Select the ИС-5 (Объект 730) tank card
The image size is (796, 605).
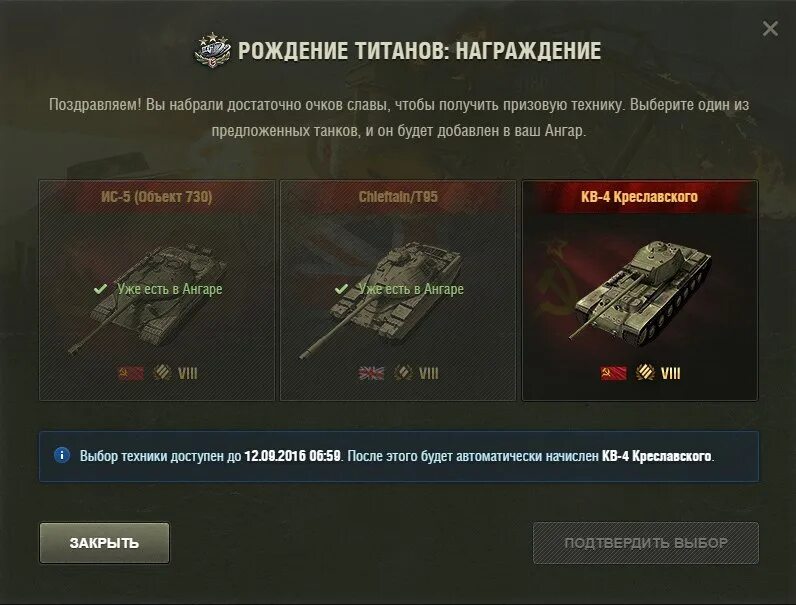157,290
